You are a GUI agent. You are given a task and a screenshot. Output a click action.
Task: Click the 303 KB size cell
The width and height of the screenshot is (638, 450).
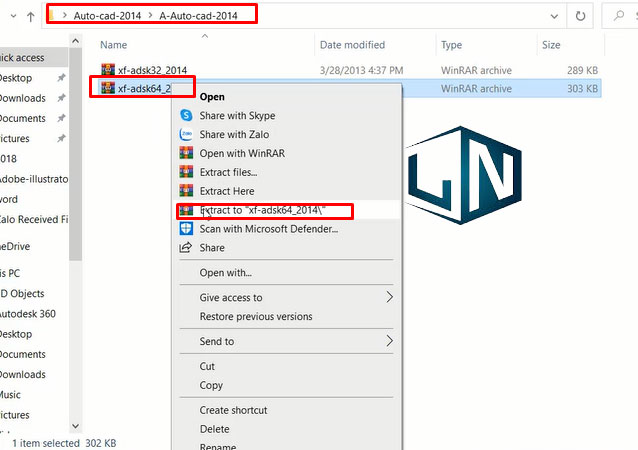582,89
